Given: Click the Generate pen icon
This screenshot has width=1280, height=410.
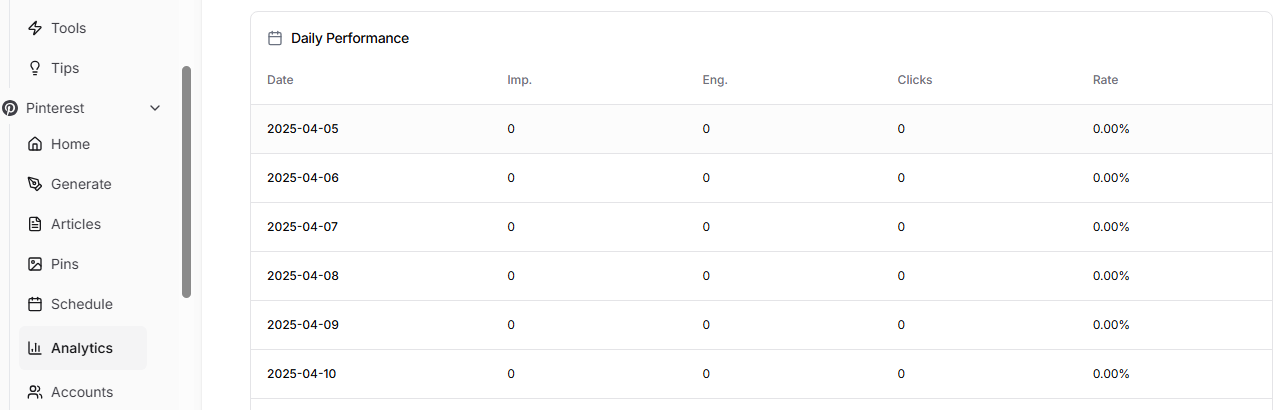Looking at the screenshot, I should tap(35, 184).
